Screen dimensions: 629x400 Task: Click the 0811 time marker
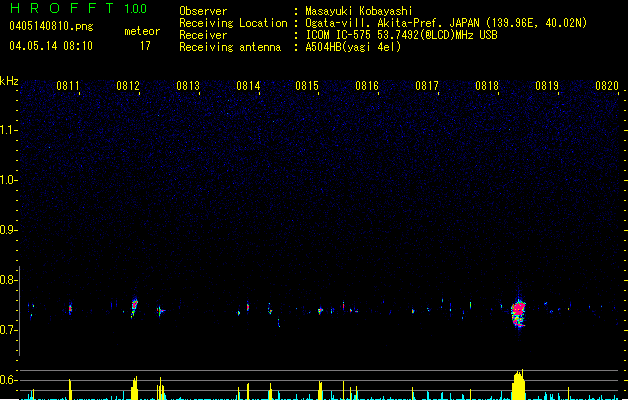pos(67,86)
